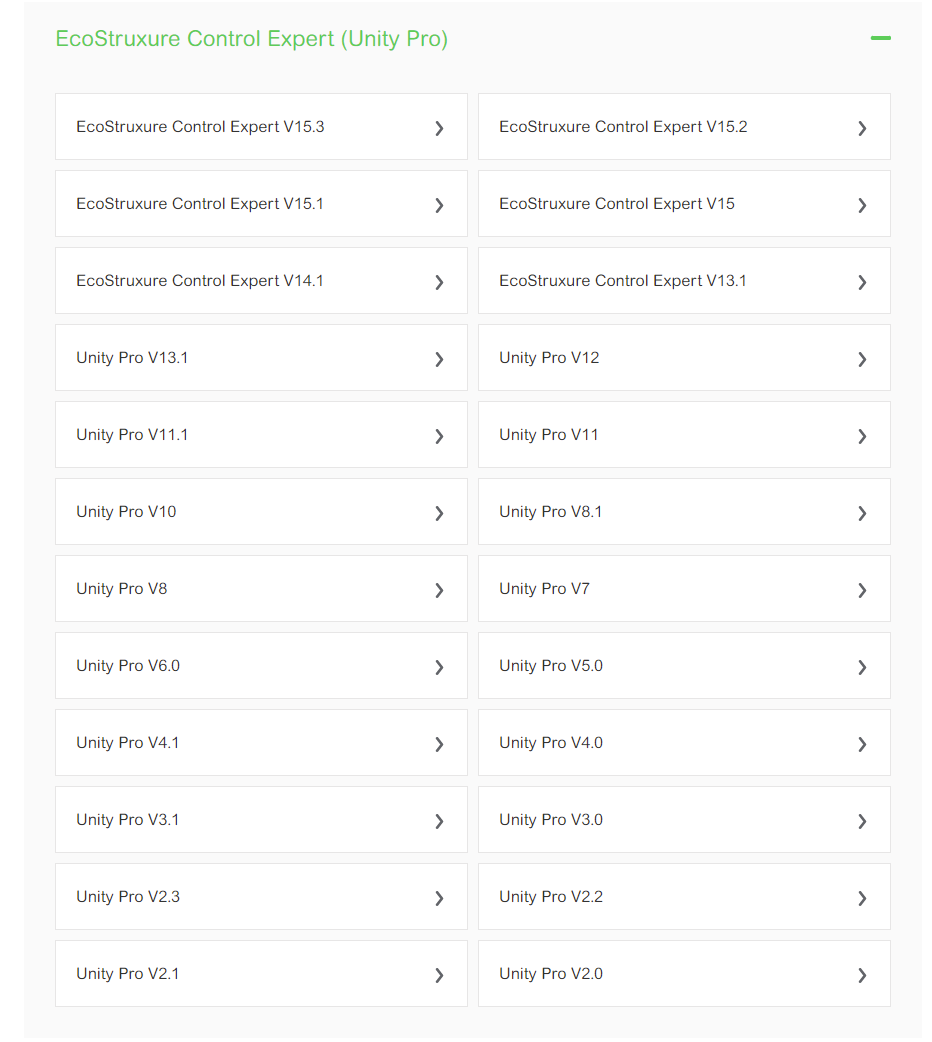Click the chevron on the Unity Pro V12 row
The width and height of the screenshot is (932, 1042).
coord(862,359)
